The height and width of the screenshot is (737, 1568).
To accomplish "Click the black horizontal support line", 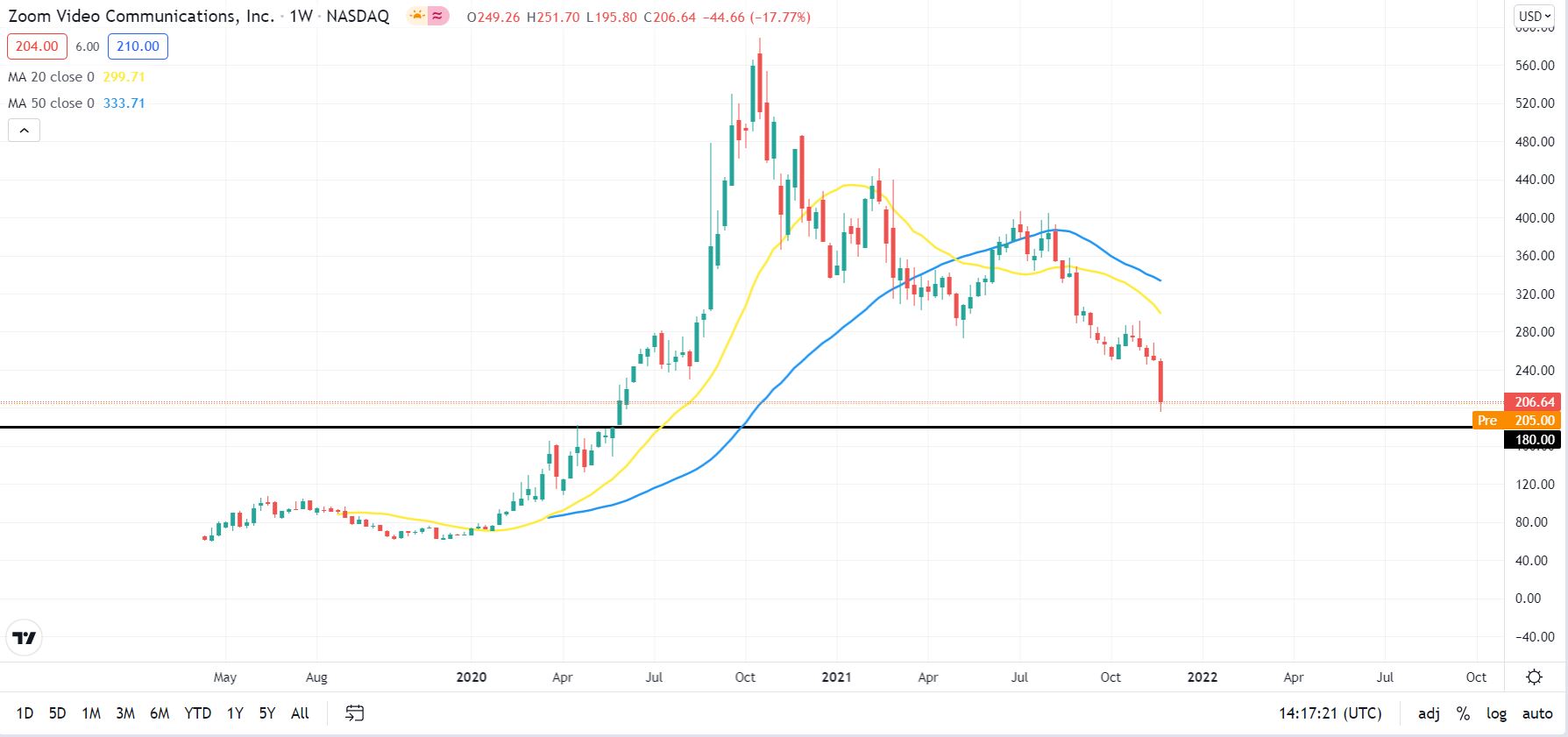I will click(x=751, y=427).
